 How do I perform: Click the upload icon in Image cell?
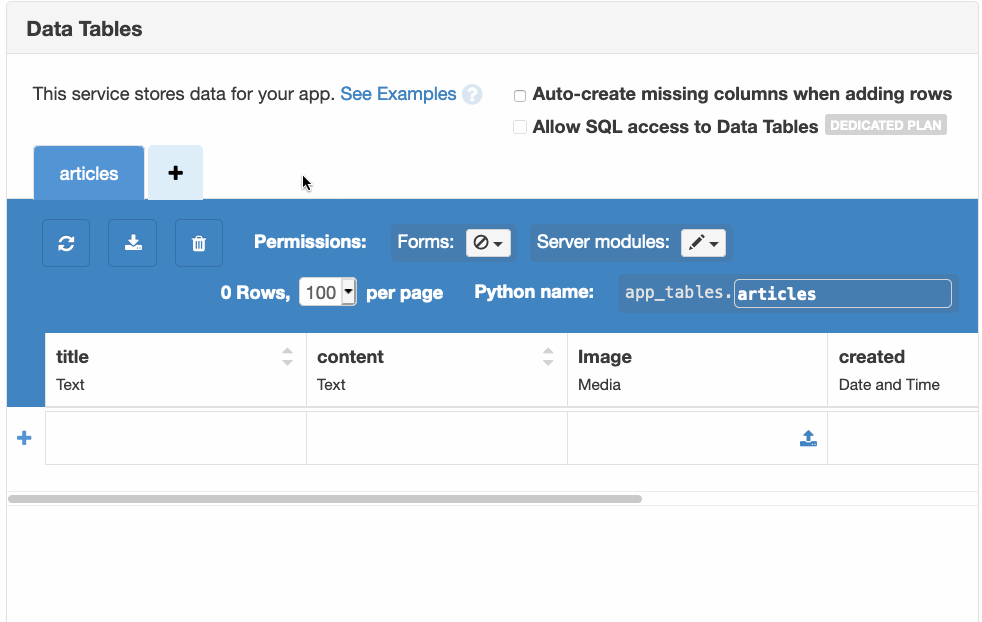[808, 438]
